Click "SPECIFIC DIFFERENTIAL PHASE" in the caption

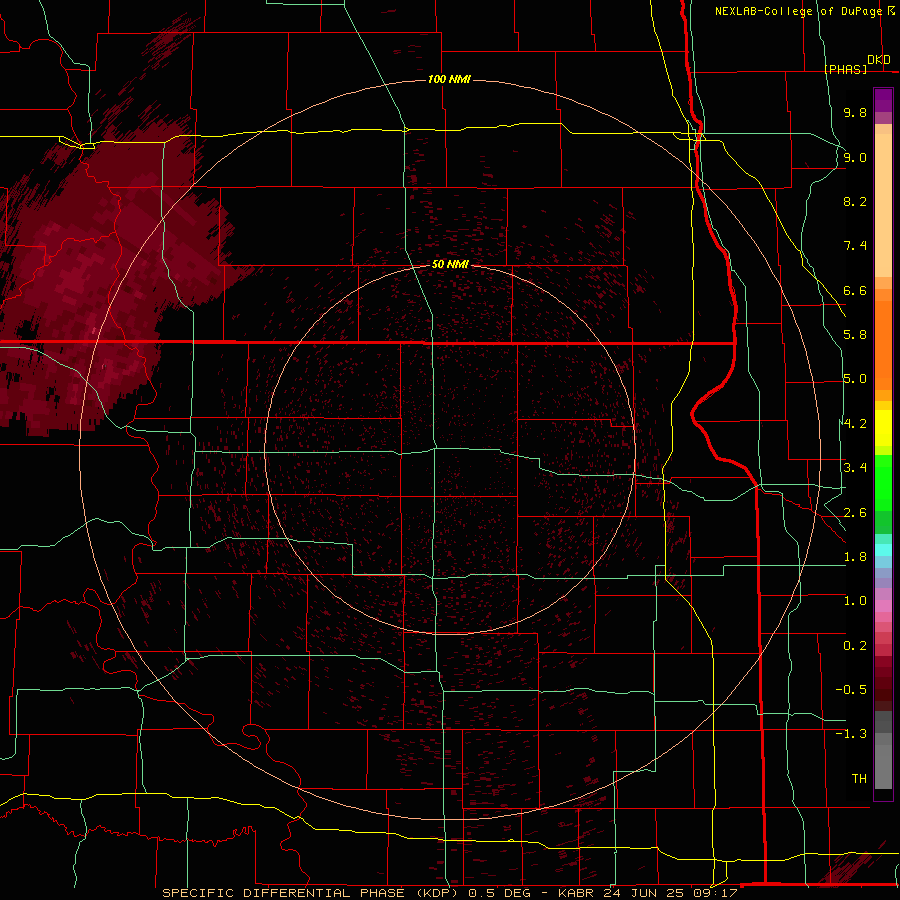[285, 893]
